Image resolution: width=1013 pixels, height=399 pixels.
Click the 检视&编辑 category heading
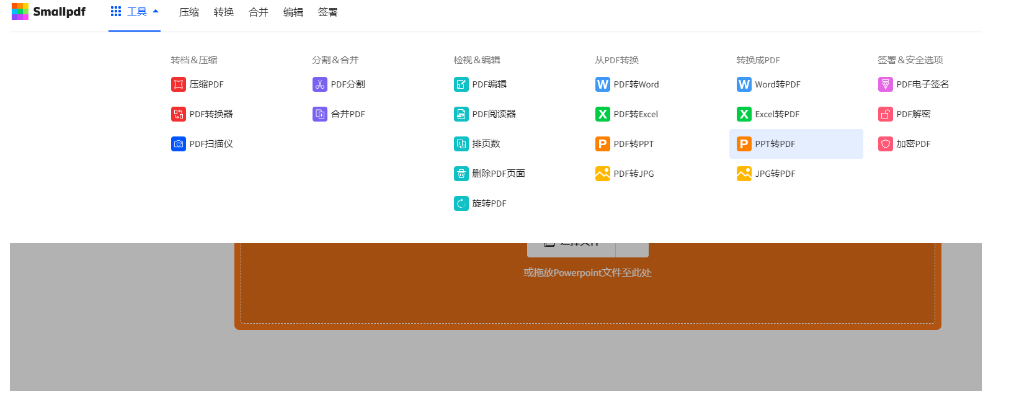(x=477, y=60)
